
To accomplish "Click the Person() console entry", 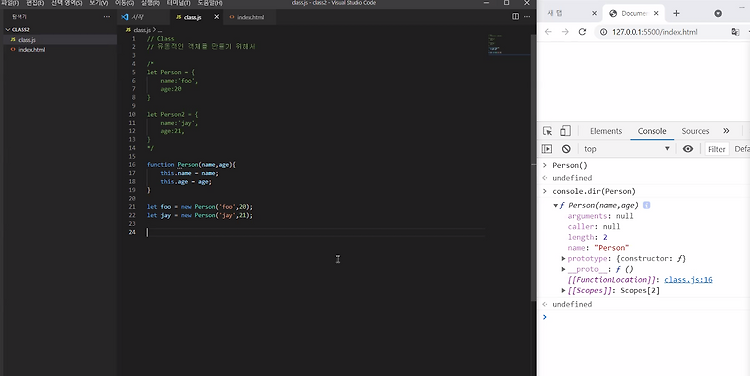I will [570, 166].
